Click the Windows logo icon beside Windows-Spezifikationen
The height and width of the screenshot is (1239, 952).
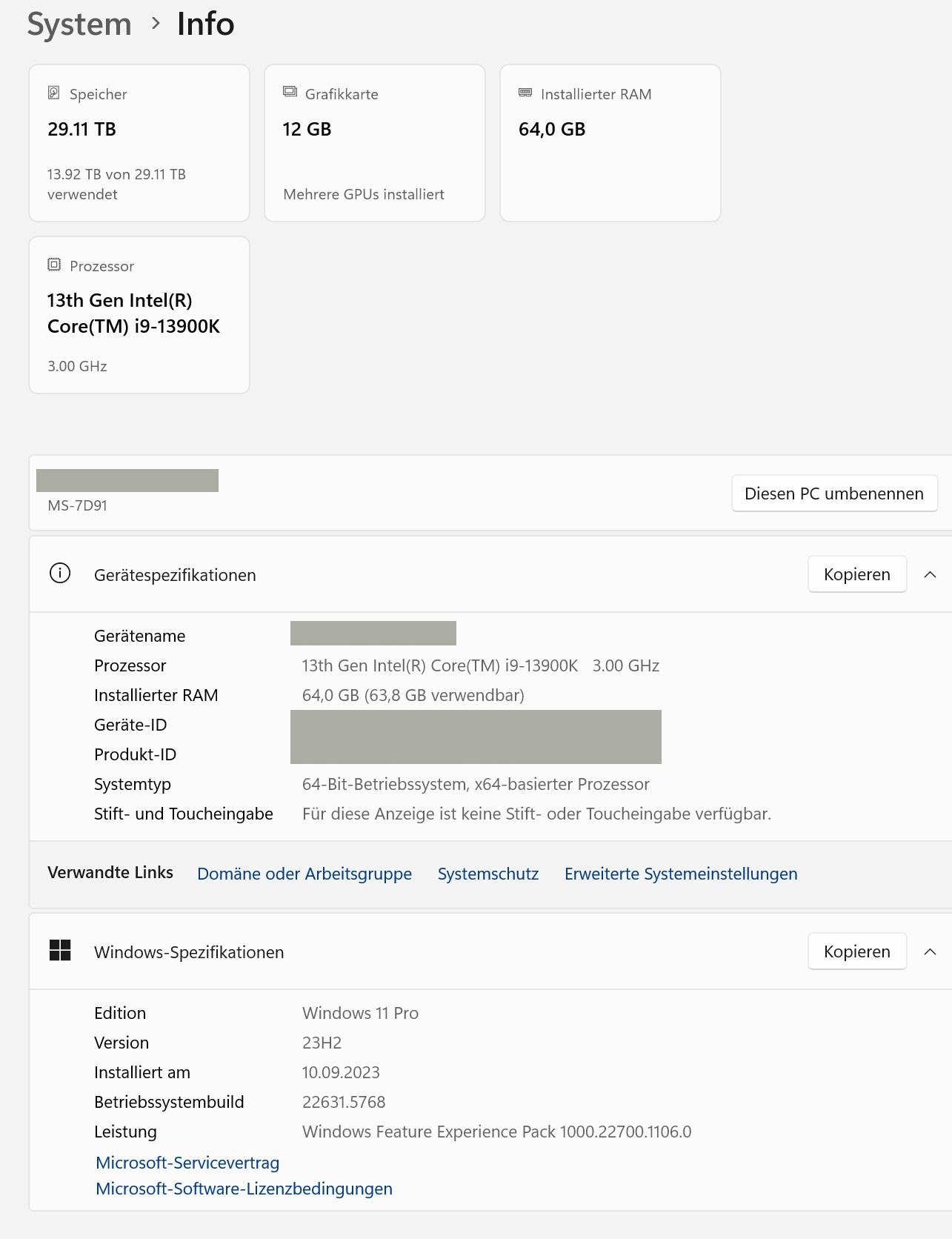[x=60, y=950]
